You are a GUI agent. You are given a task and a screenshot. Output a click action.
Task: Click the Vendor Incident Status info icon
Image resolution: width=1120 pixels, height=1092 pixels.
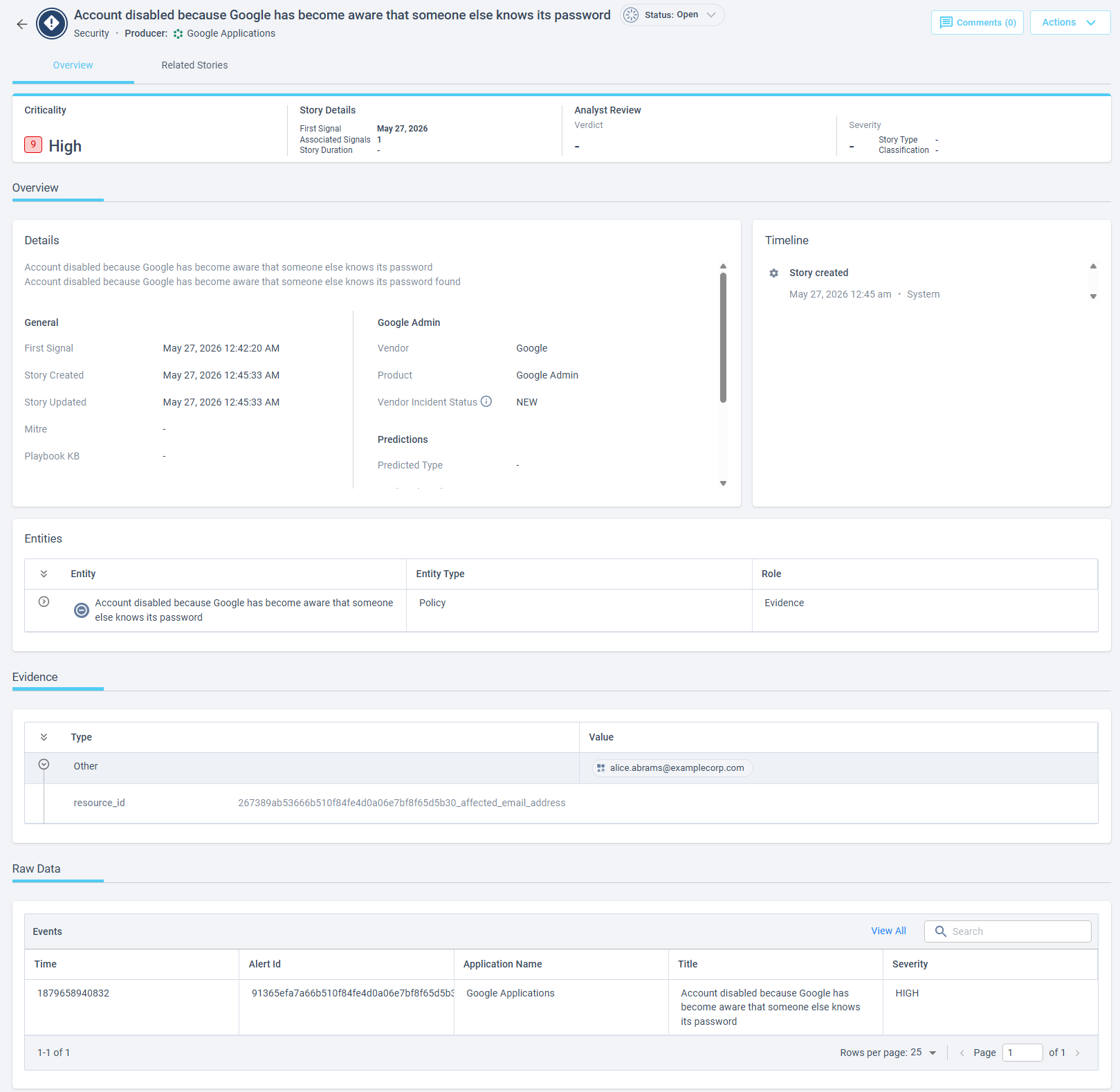pos(486,401)
